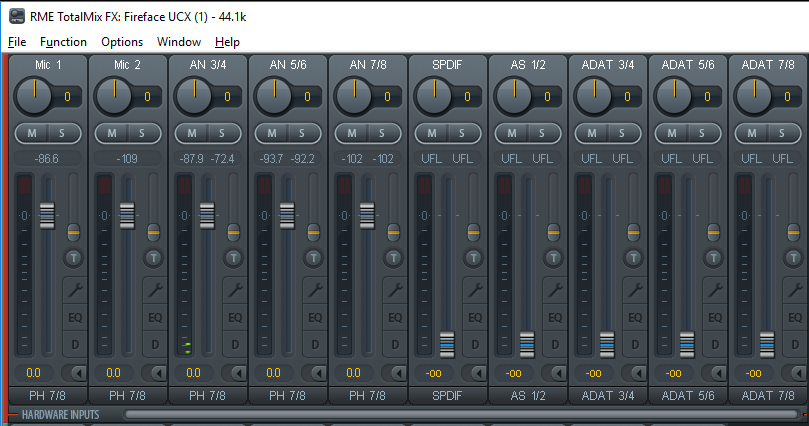This screenshot has height=426, width=809.
Task: Click trim (T) button on AN 5/6 channel
Action: 314,257
